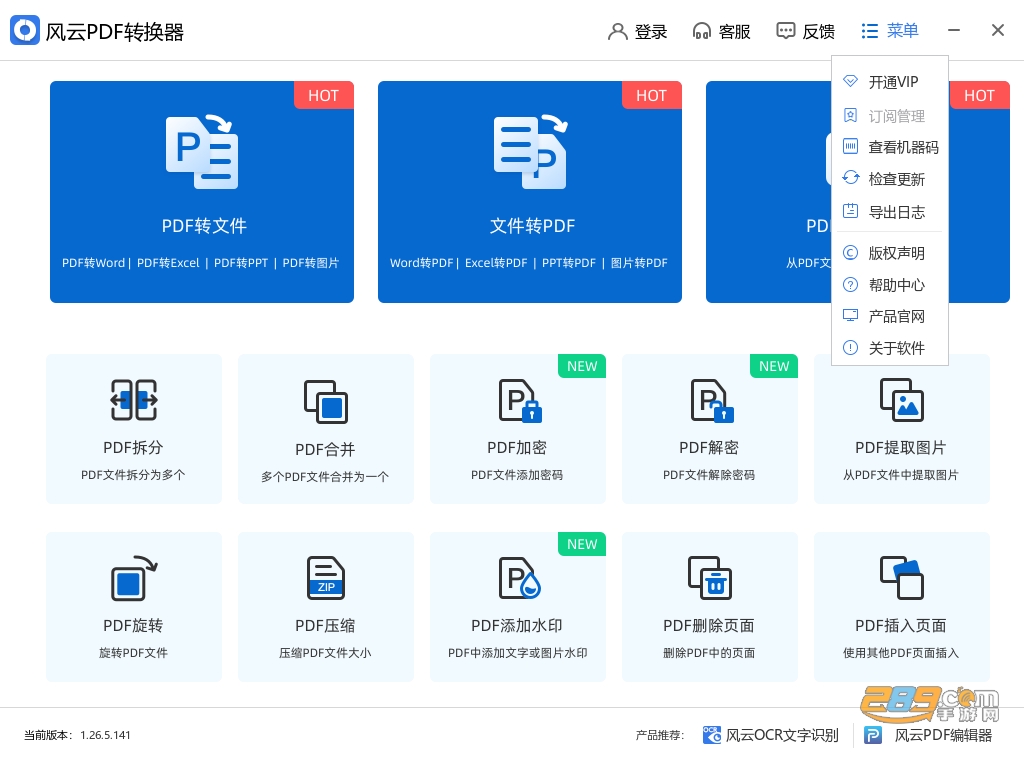Viewport: 1024px width, 762px height.
Task: Collapse the 菜单 dropdown label
Action: [x=903, y=31]
